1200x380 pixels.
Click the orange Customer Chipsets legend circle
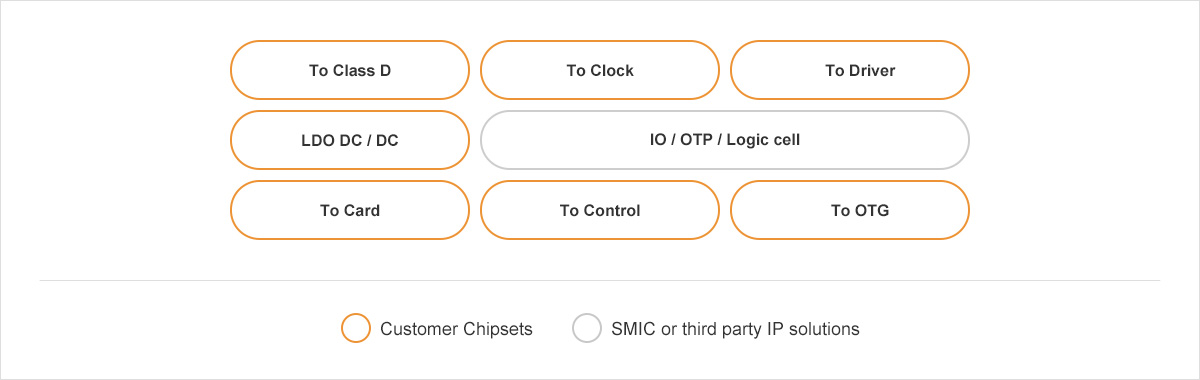pos(356,328)
